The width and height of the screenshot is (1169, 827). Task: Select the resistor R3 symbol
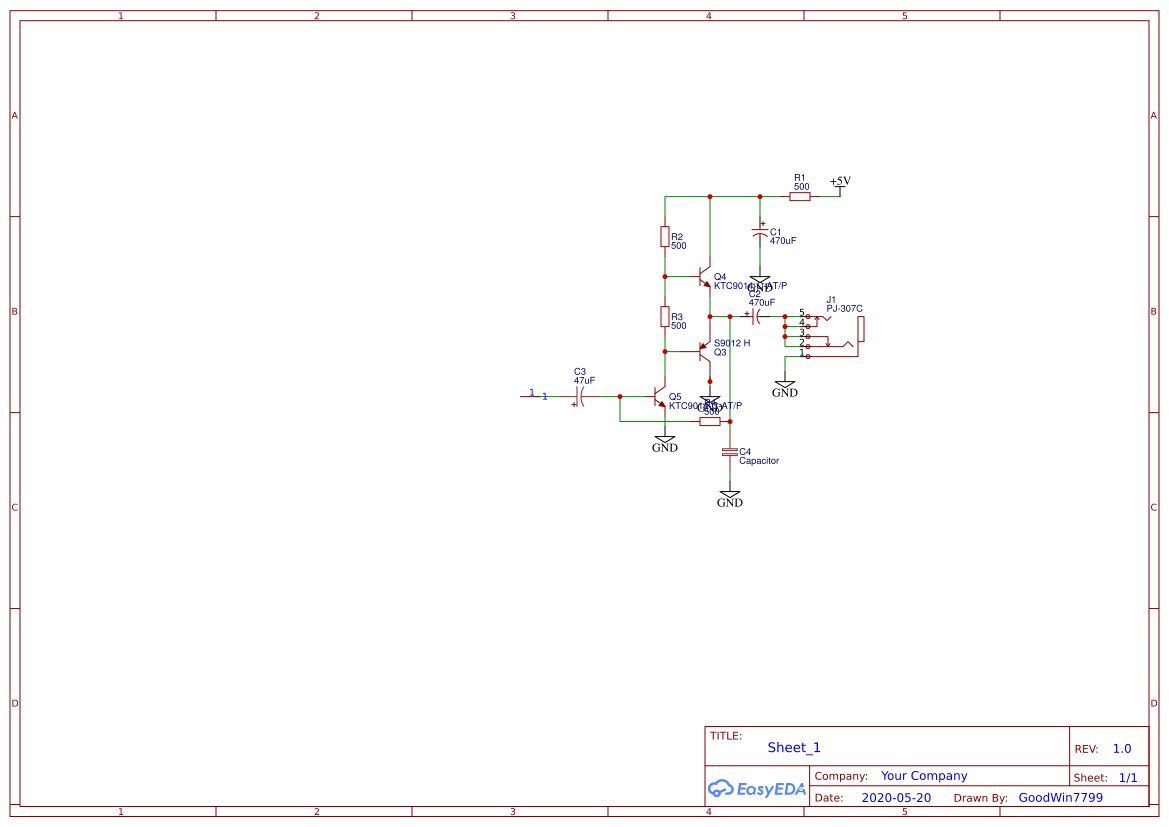pyautogui.click(x=664, y=316)
